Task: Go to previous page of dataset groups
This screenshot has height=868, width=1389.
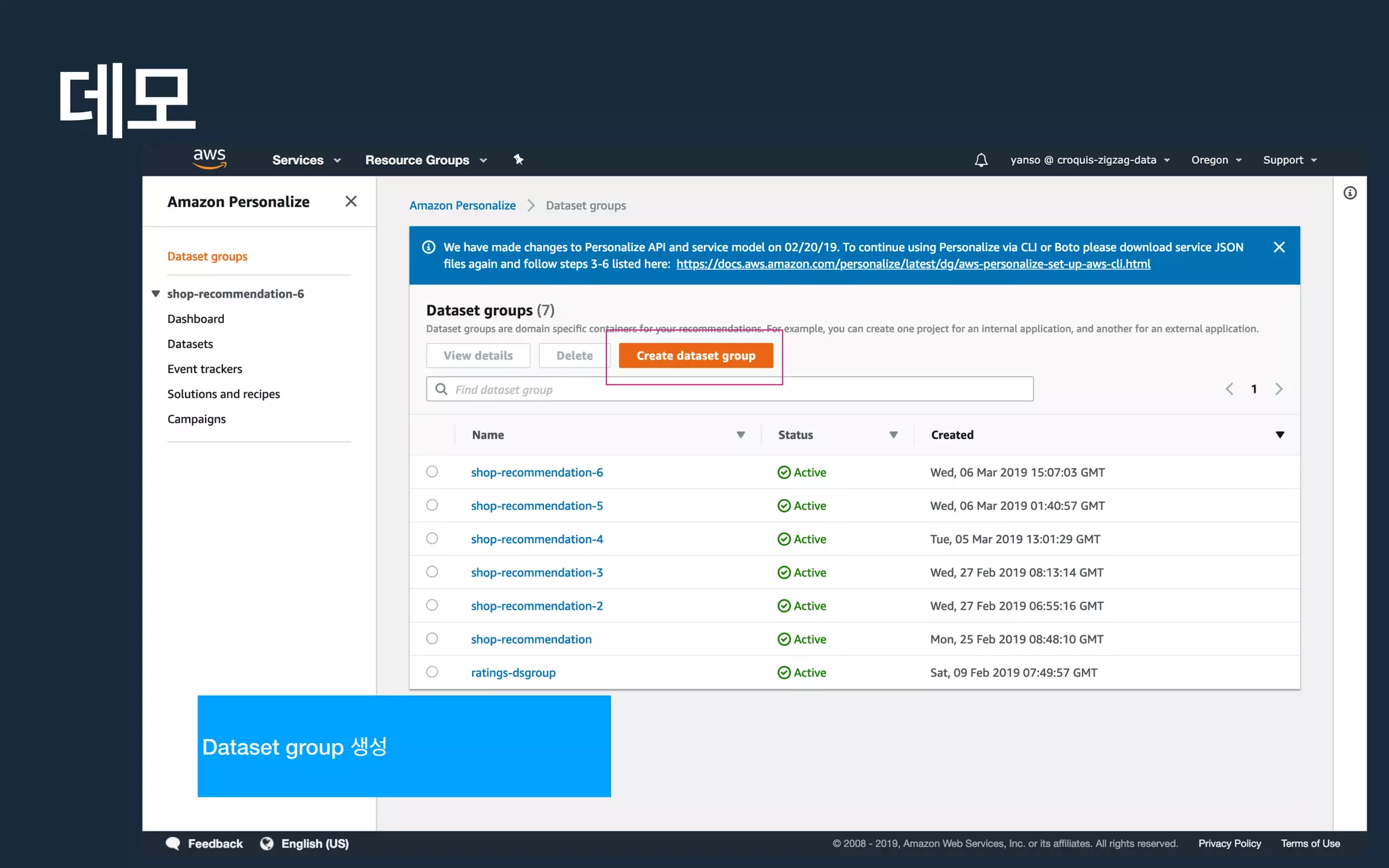Action: pos(1229,389)
